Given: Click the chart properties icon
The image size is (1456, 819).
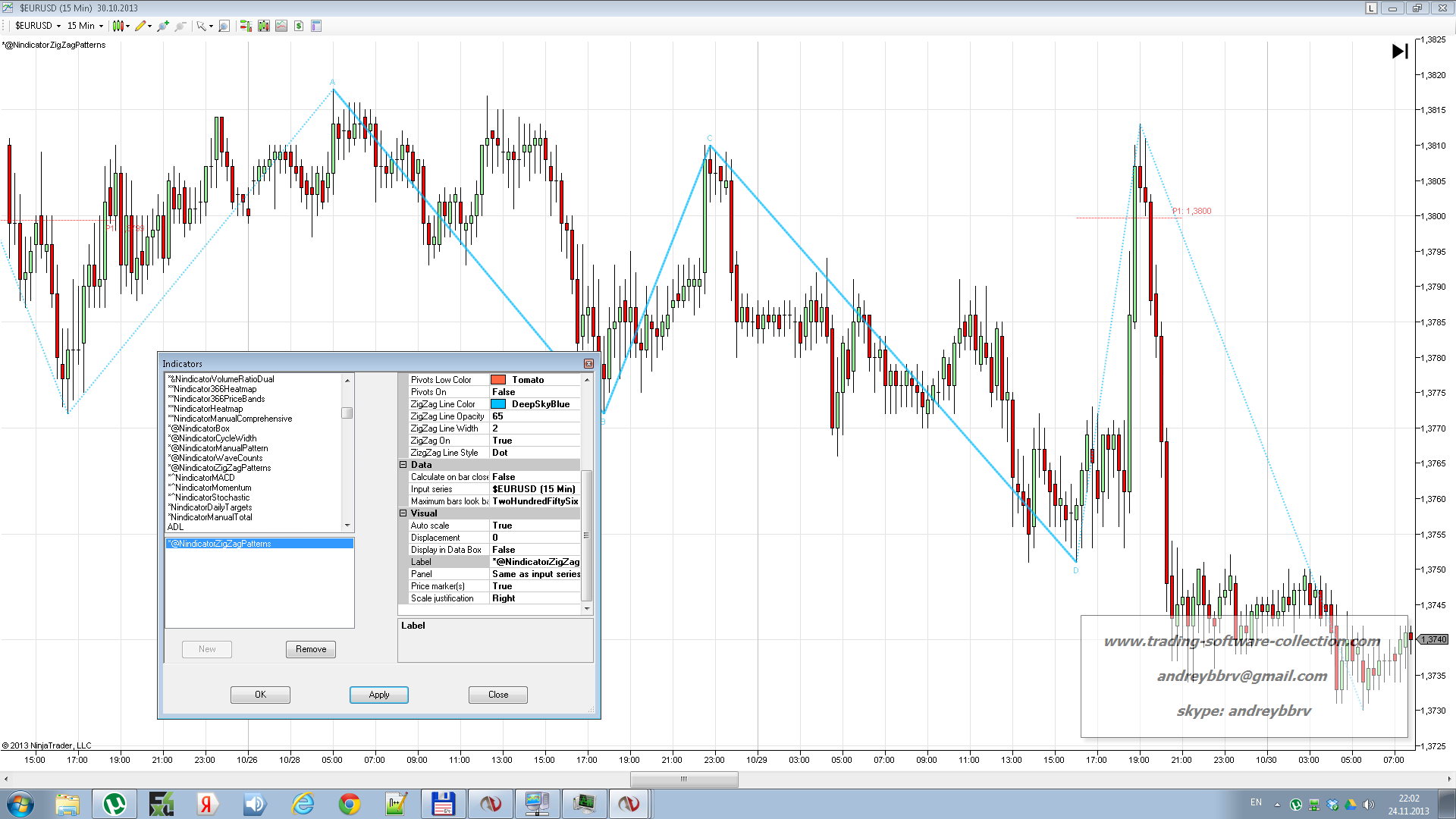Looking at the screenshot, I should click(316, 26).
